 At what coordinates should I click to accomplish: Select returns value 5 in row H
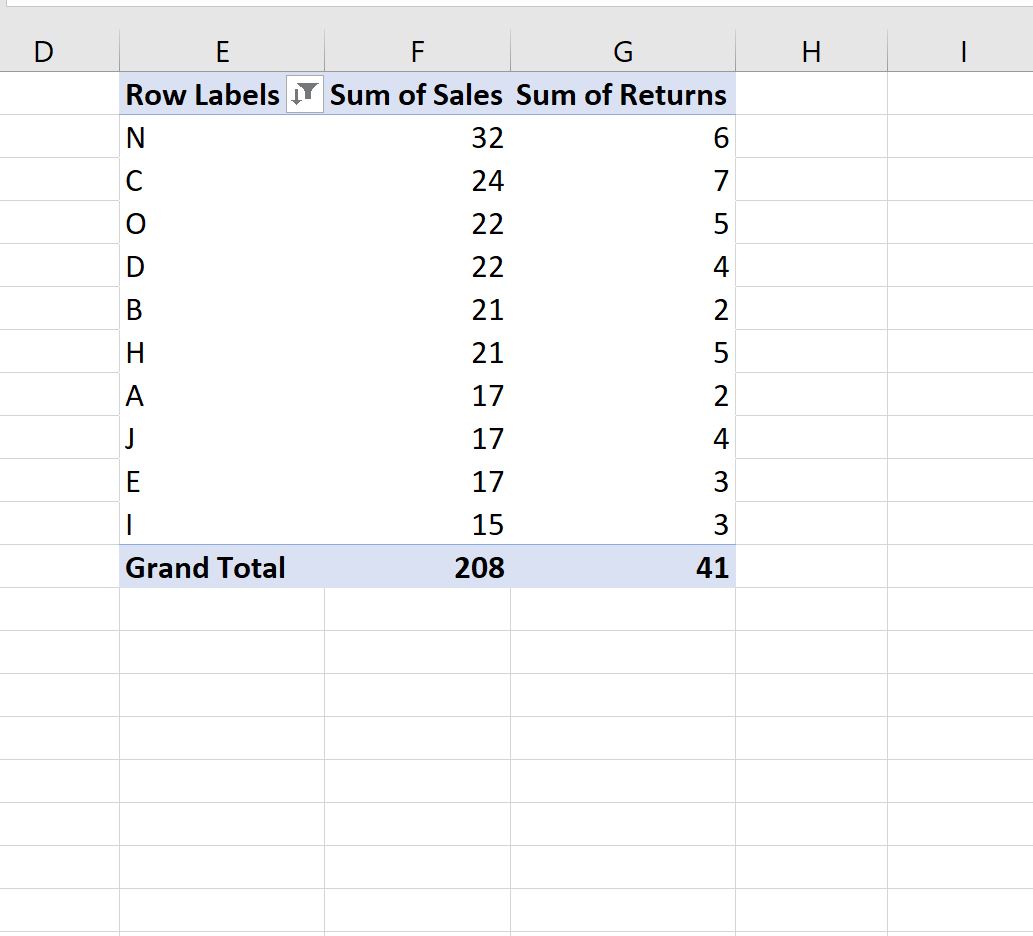[x=623, y=352]
